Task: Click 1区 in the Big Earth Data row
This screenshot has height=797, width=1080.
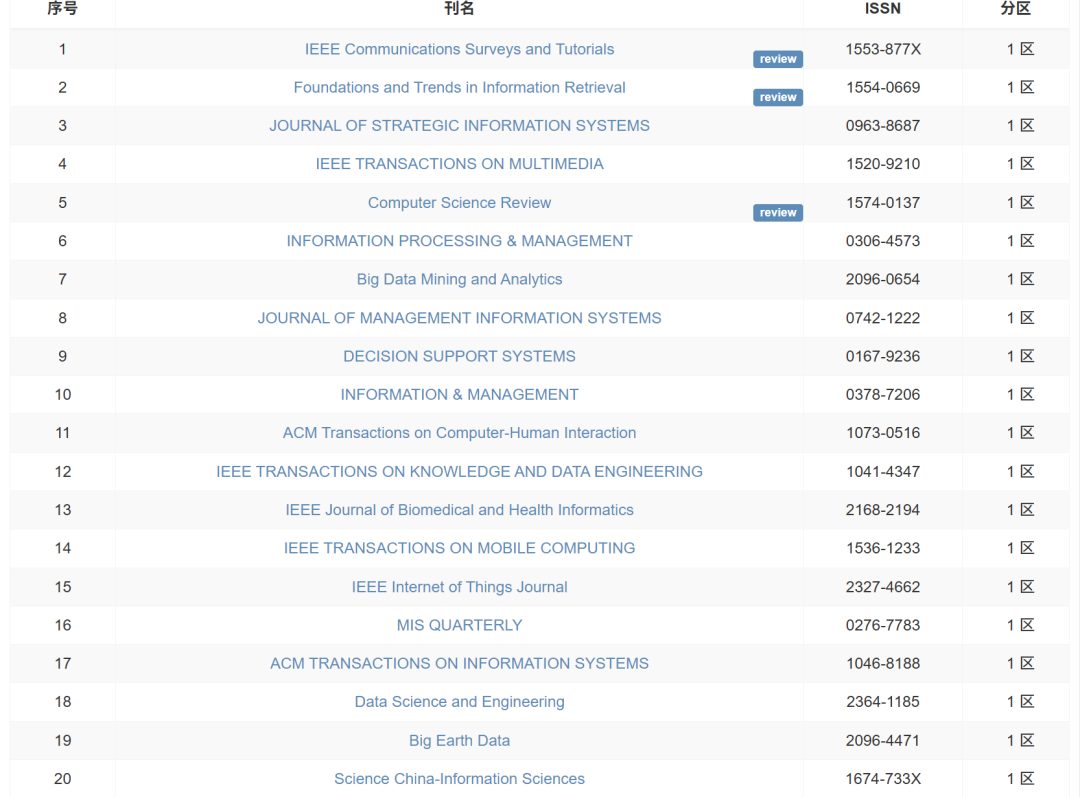Action: 1020,741
